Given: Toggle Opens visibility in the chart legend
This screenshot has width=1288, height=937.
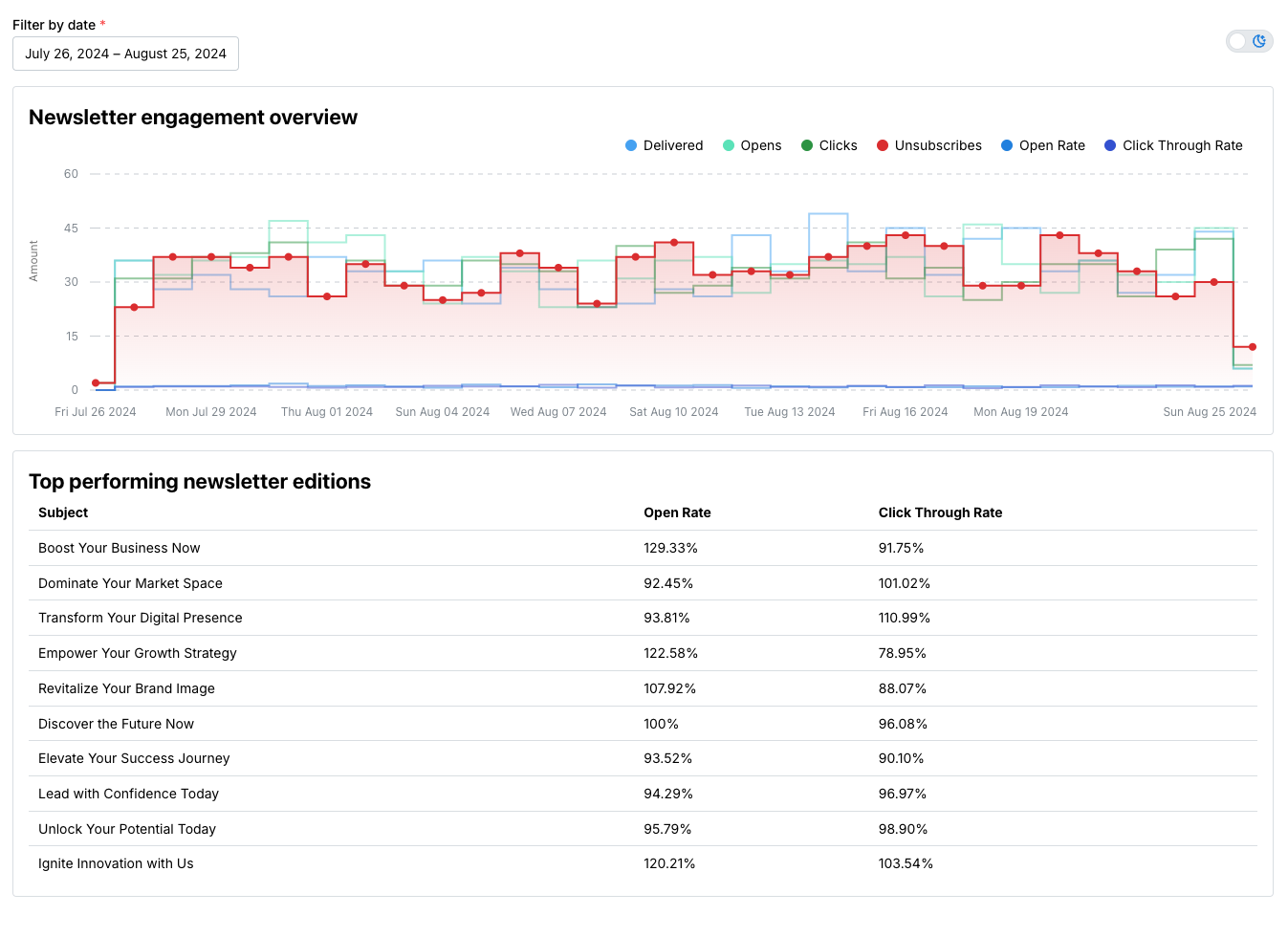Looking at the screenshot, I should click(753, 145).
